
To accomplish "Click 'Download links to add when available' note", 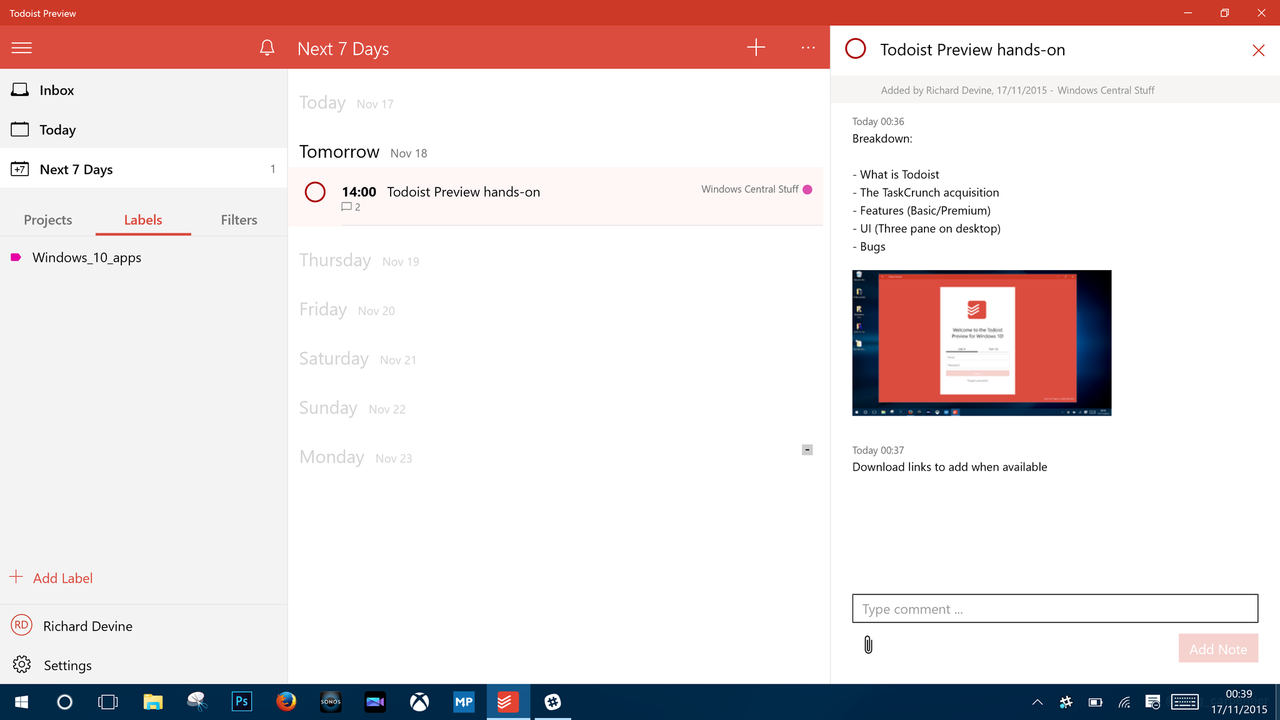I will pyautogui.click(x=950, y=467).
